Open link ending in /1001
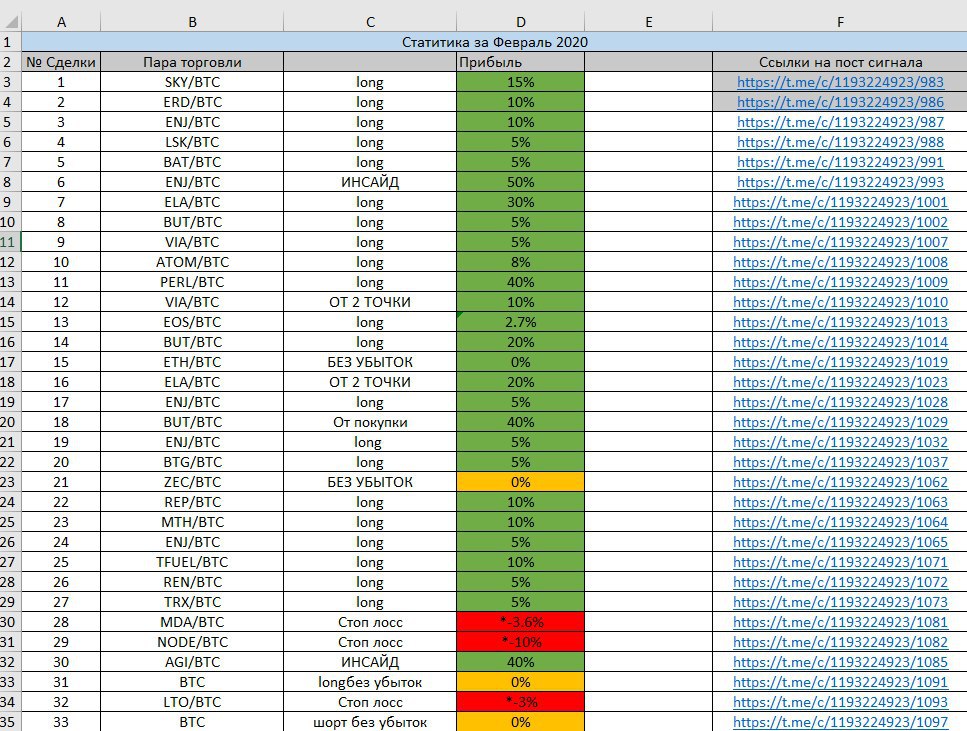 (x=840, y=202)
